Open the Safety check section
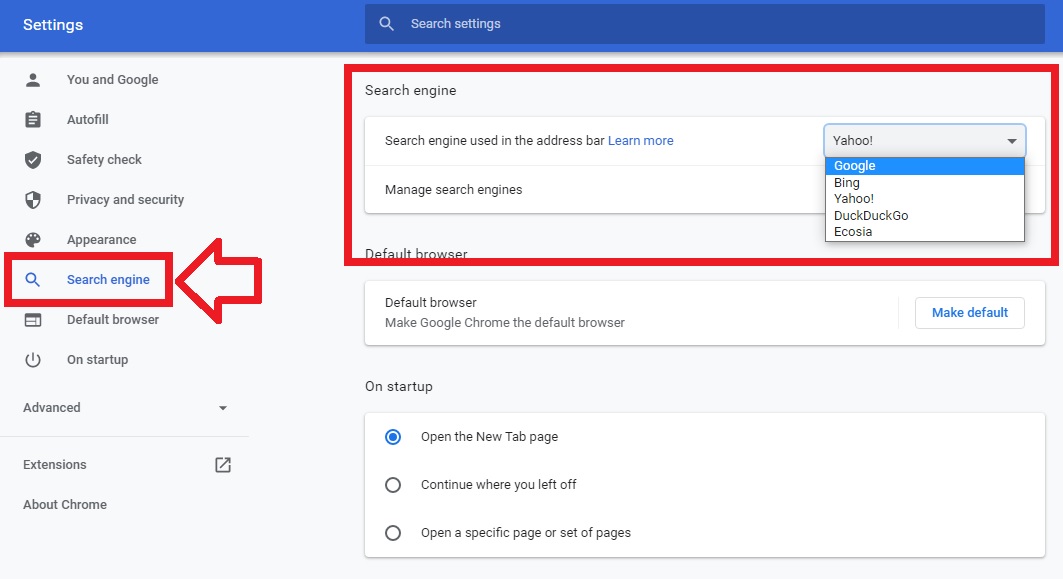 pyautogui.click(x=104, y=160)
